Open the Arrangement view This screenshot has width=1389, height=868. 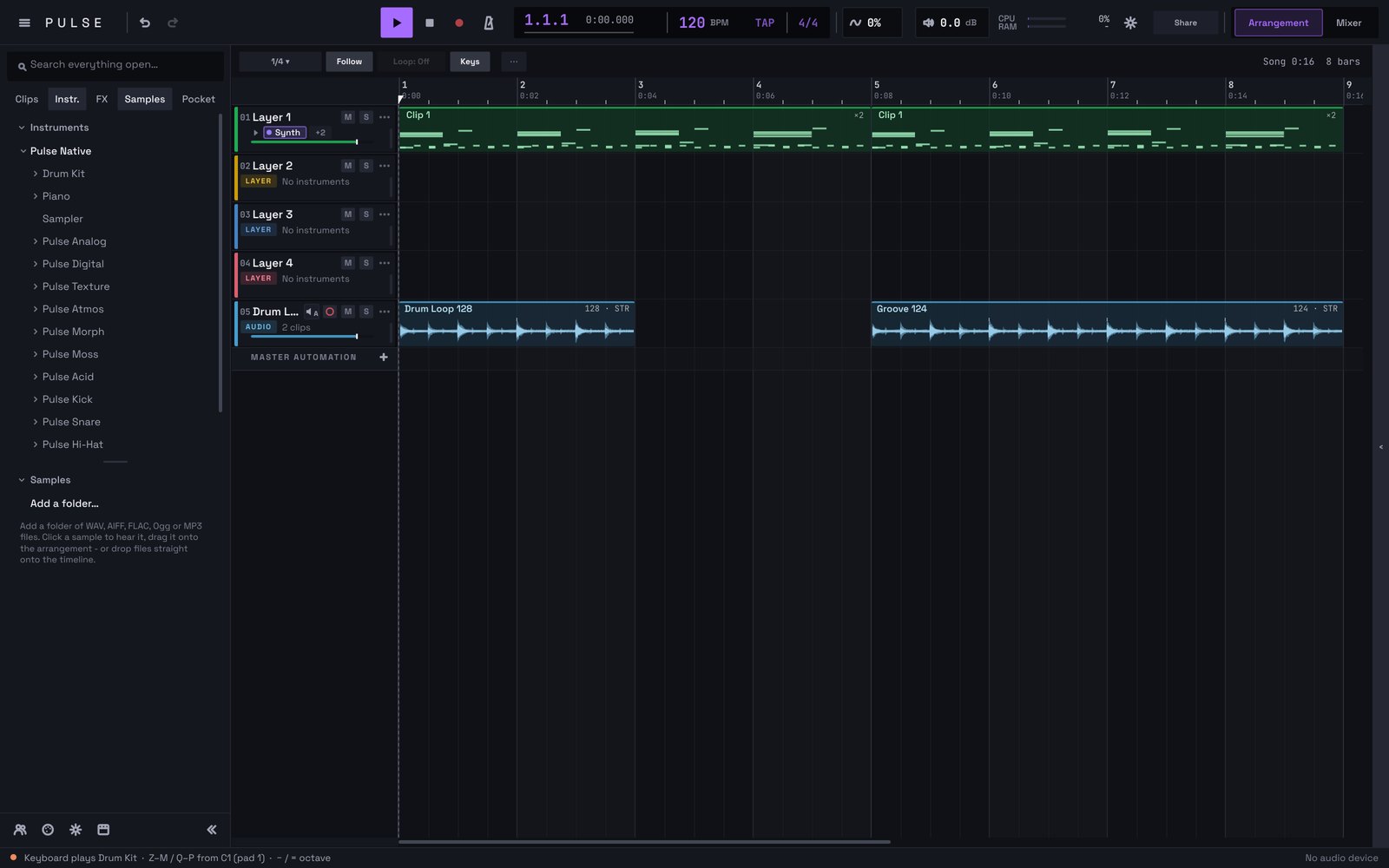pyautogui.click(x=1278, y=23)
